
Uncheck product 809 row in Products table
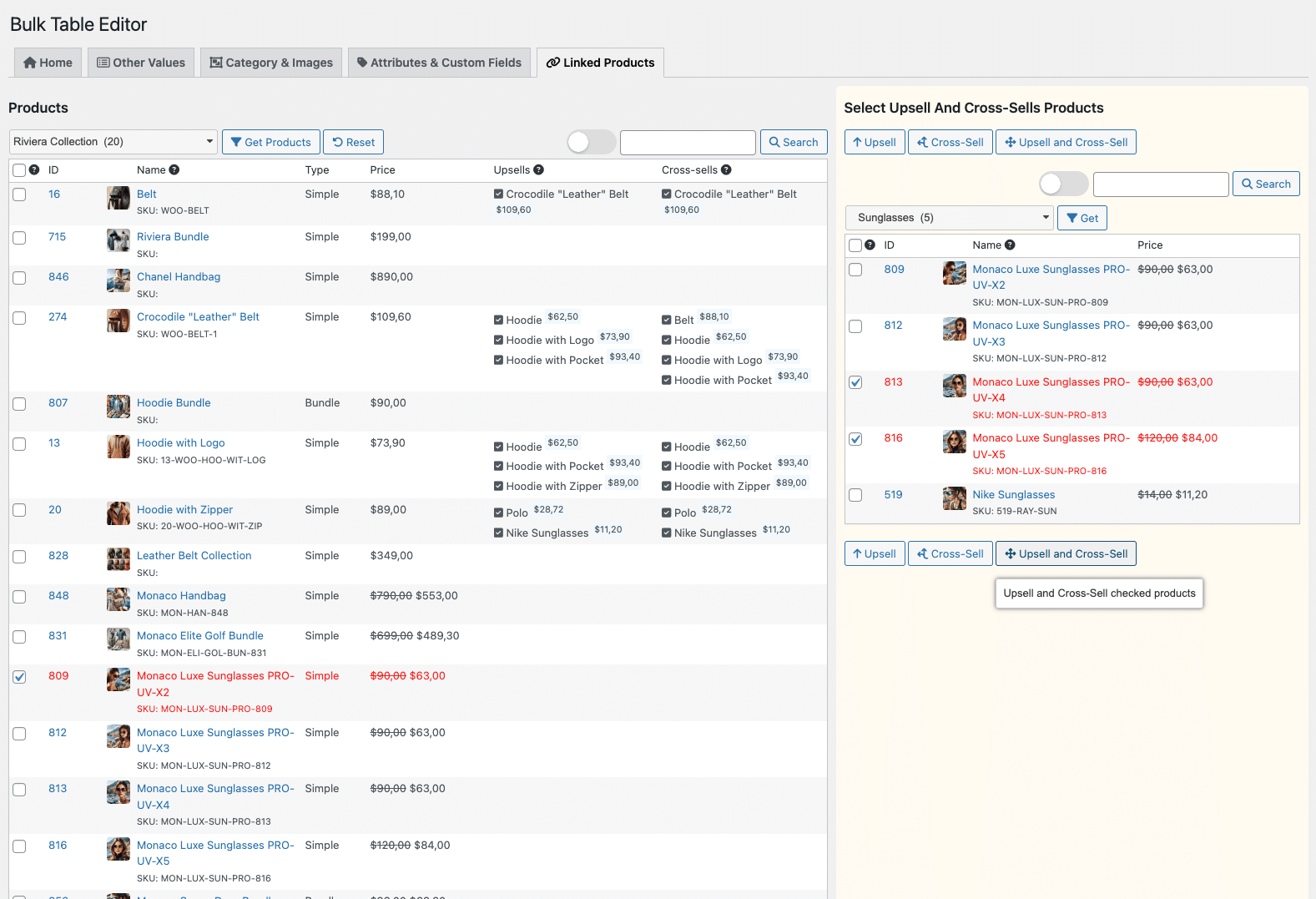(x=19, y=677)
